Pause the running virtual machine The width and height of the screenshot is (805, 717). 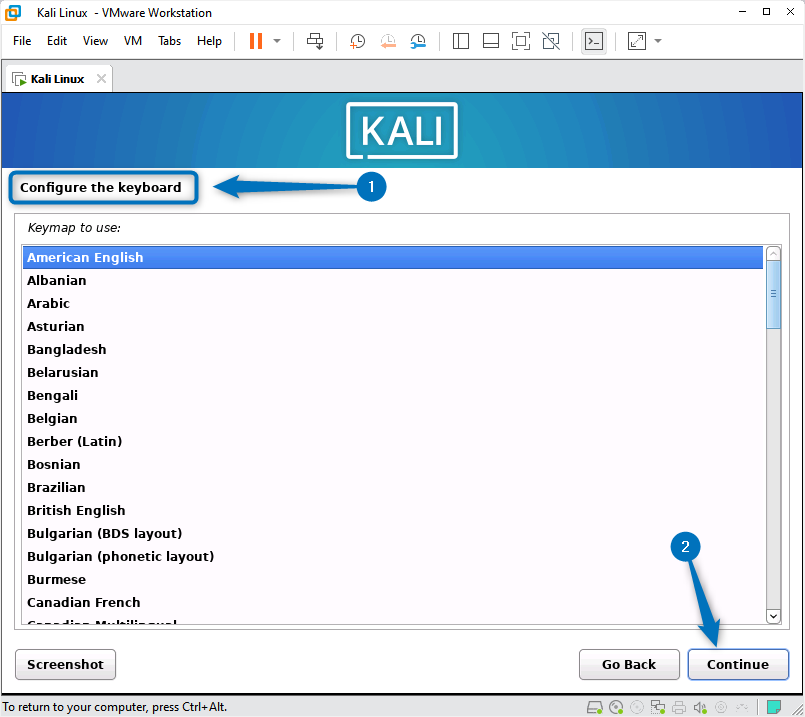click(x=257, y=41)
